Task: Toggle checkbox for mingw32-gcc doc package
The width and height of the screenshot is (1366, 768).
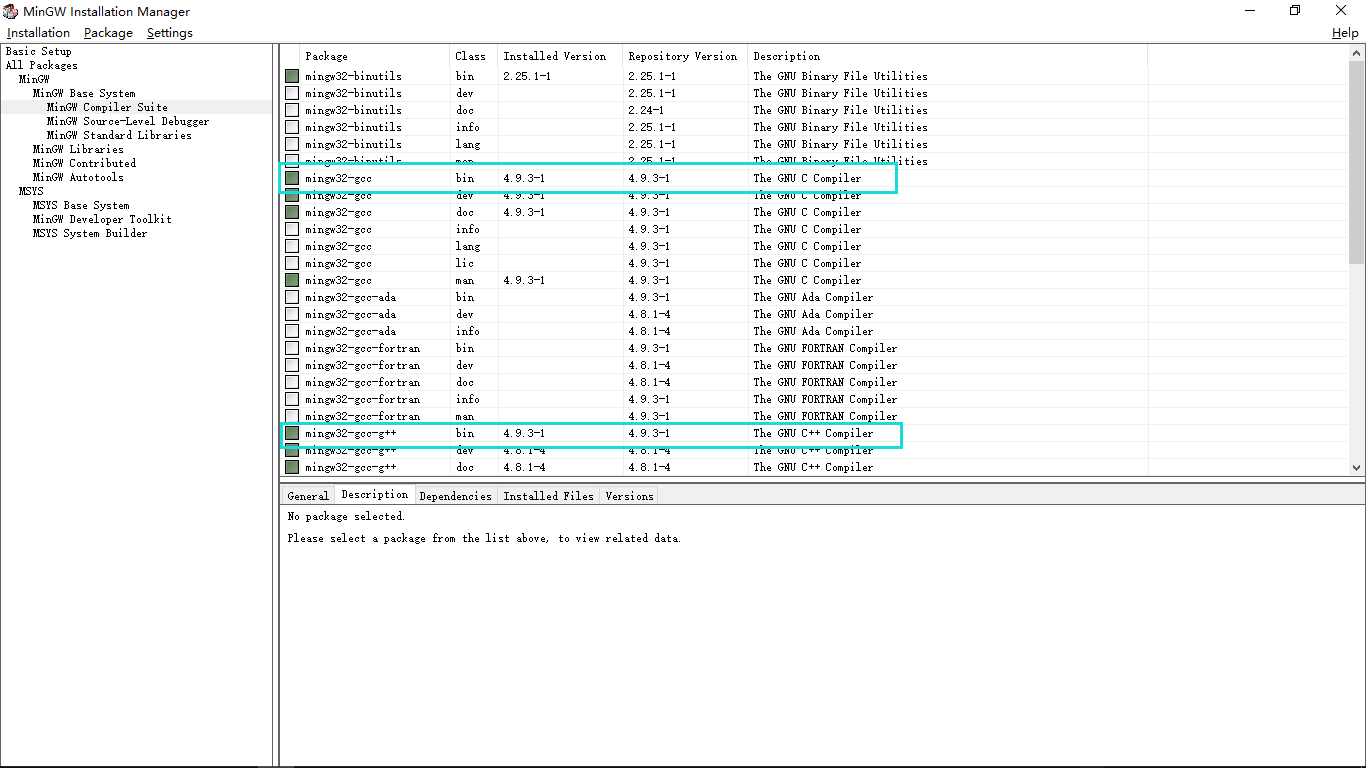Action: click(x=292, y=212)
